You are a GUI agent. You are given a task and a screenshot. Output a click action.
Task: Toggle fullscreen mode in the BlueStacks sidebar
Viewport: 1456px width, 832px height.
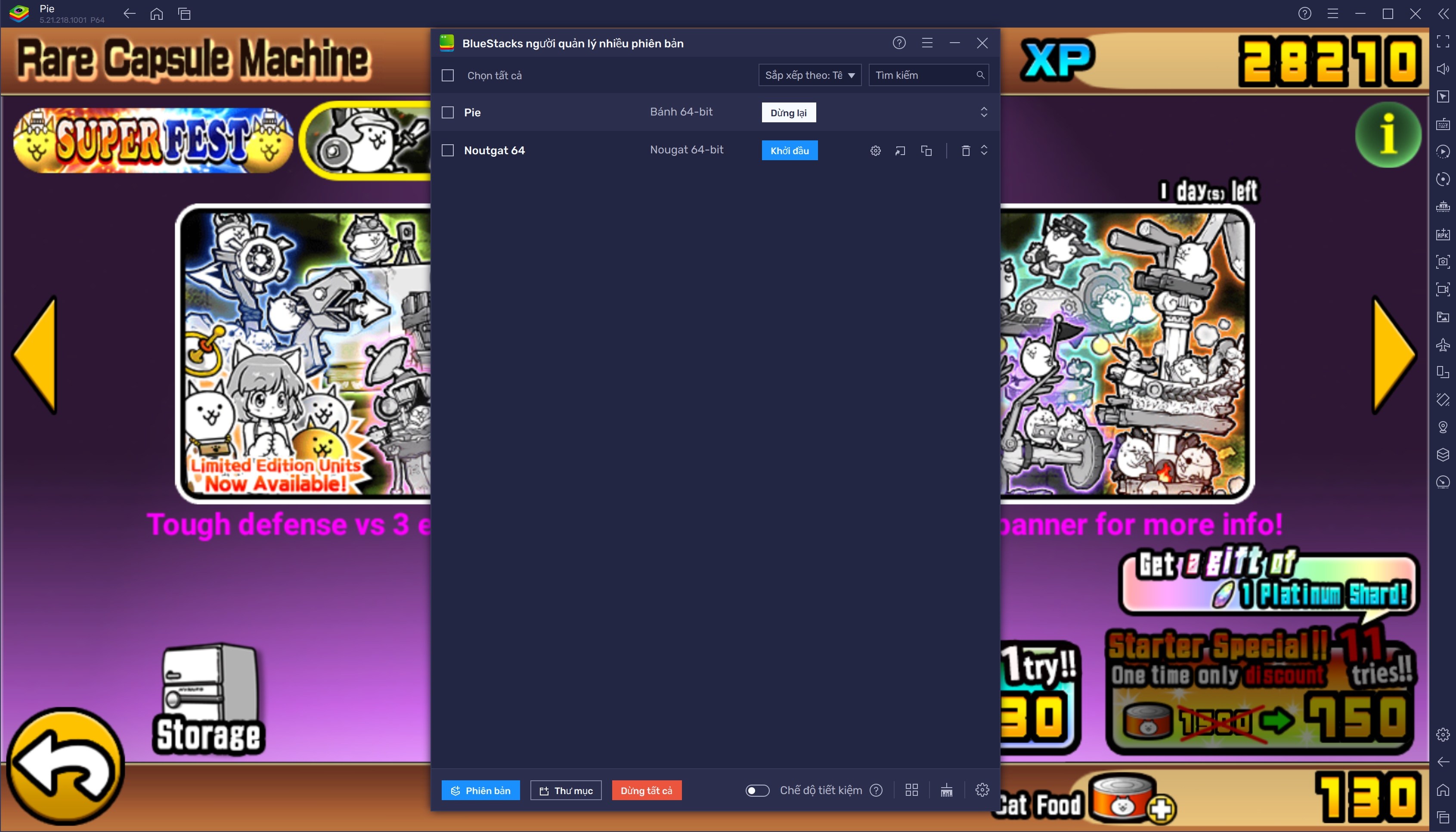pos(1442,41)
